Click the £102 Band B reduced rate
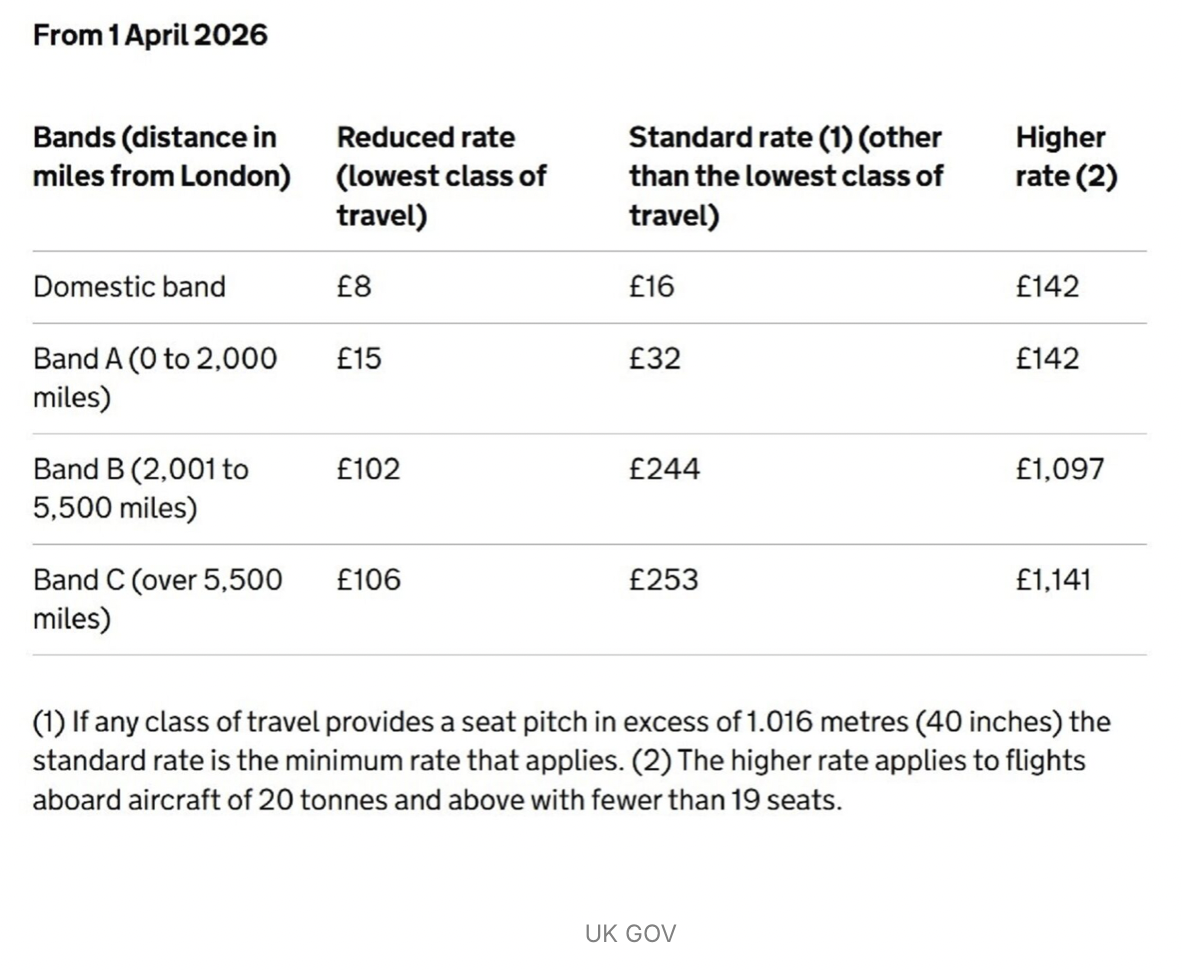Image resolution: width=1182 pixels, height=970 pixels. [368, 469]
